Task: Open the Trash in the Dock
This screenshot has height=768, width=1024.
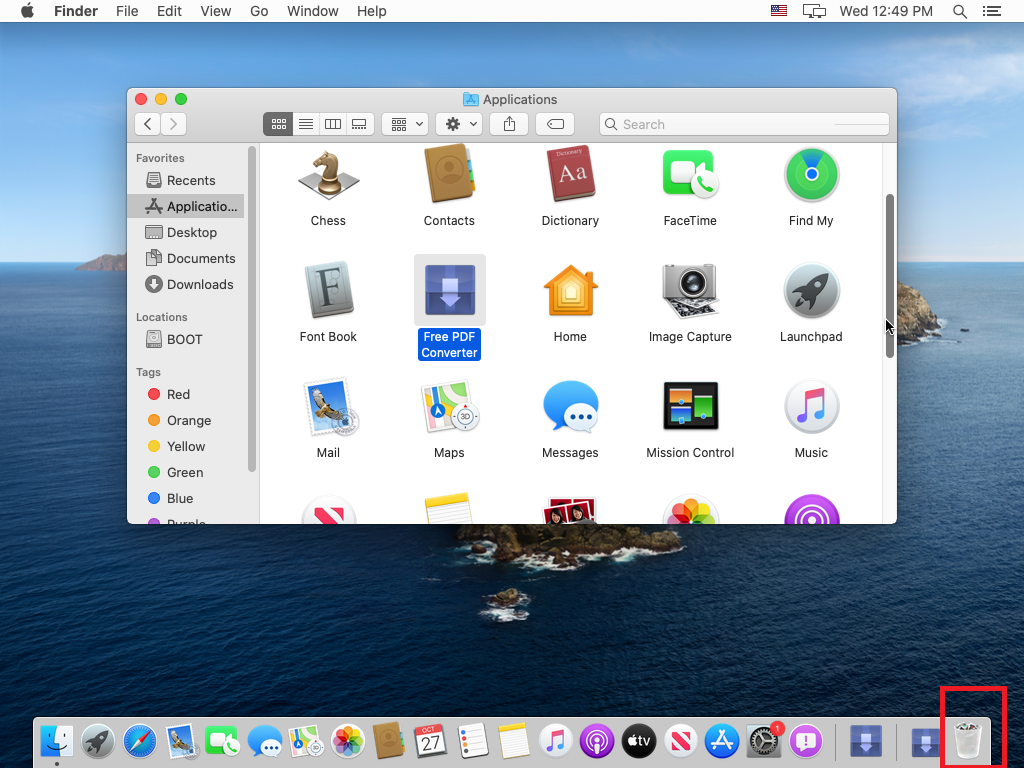Action: 968,742
